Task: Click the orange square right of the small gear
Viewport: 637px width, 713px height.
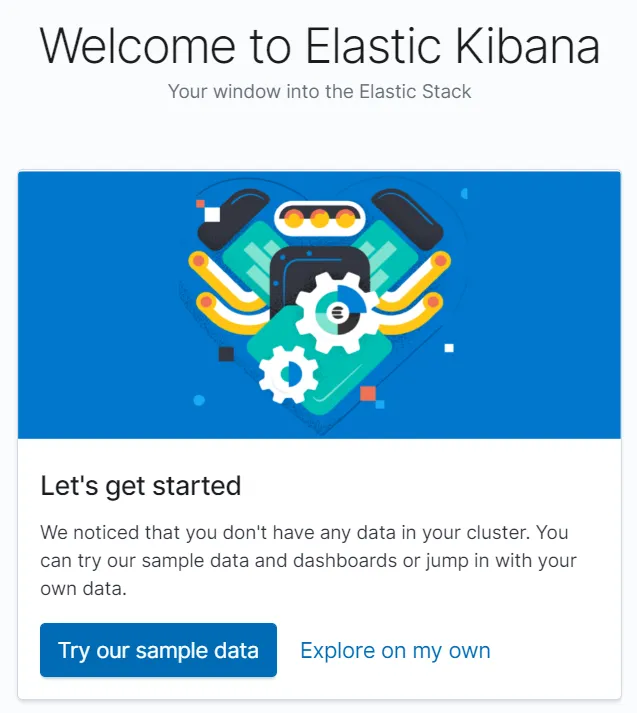Action: [368, 393]
